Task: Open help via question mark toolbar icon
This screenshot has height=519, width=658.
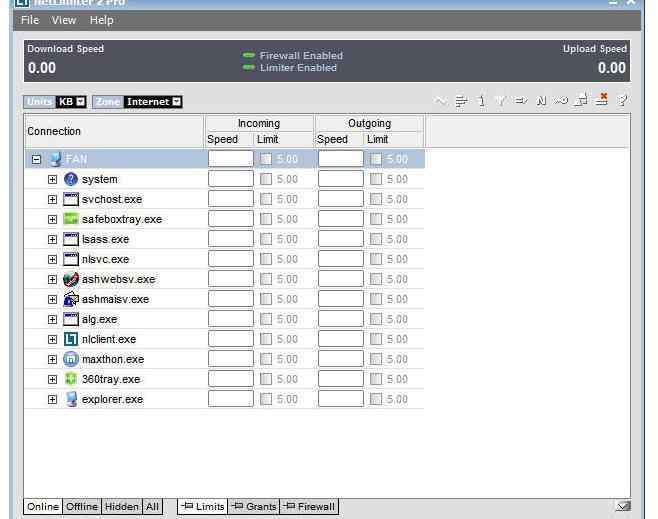Action: (622, 101)
